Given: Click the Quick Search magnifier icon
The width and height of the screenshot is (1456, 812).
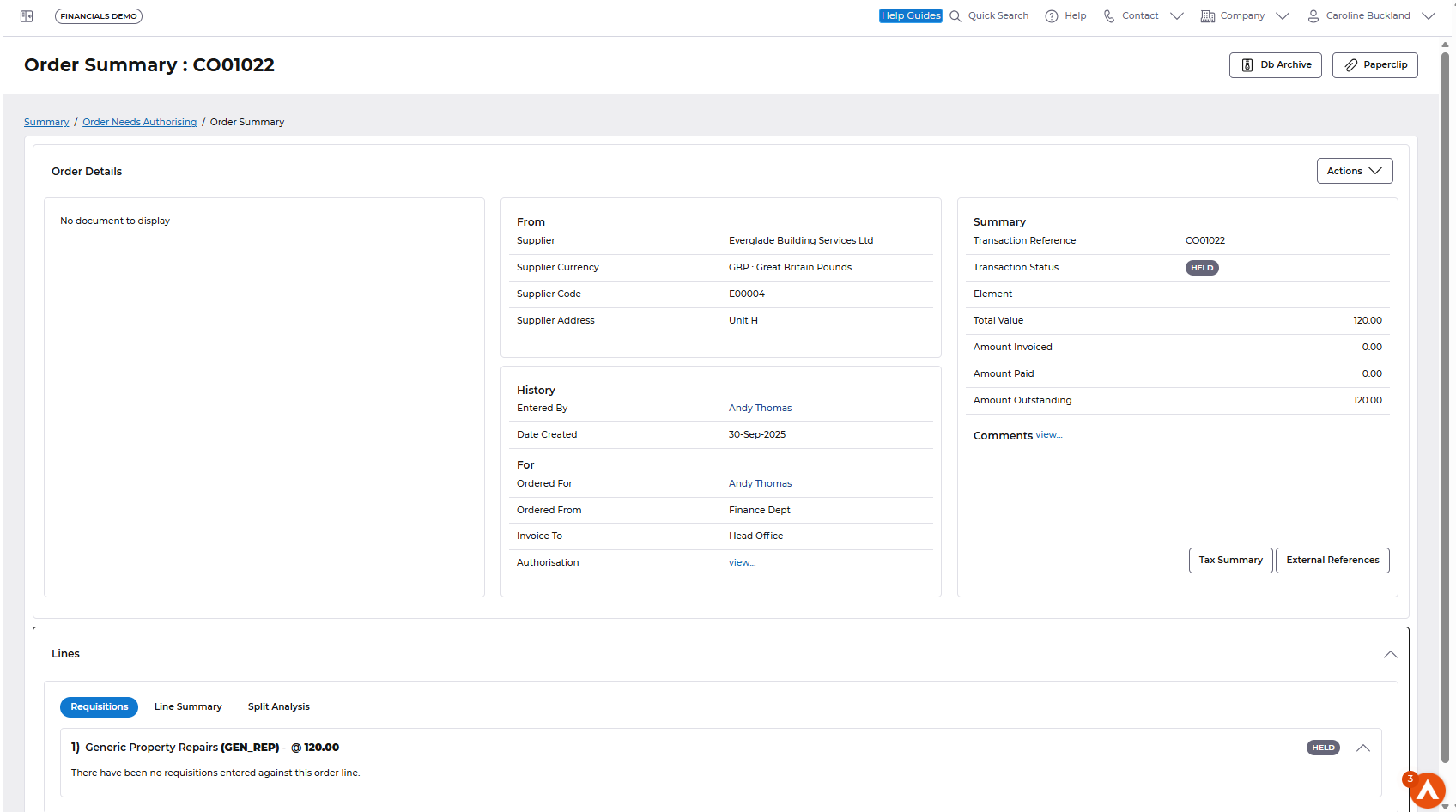Looking at the screenshot, I should (x=955, y=16).
